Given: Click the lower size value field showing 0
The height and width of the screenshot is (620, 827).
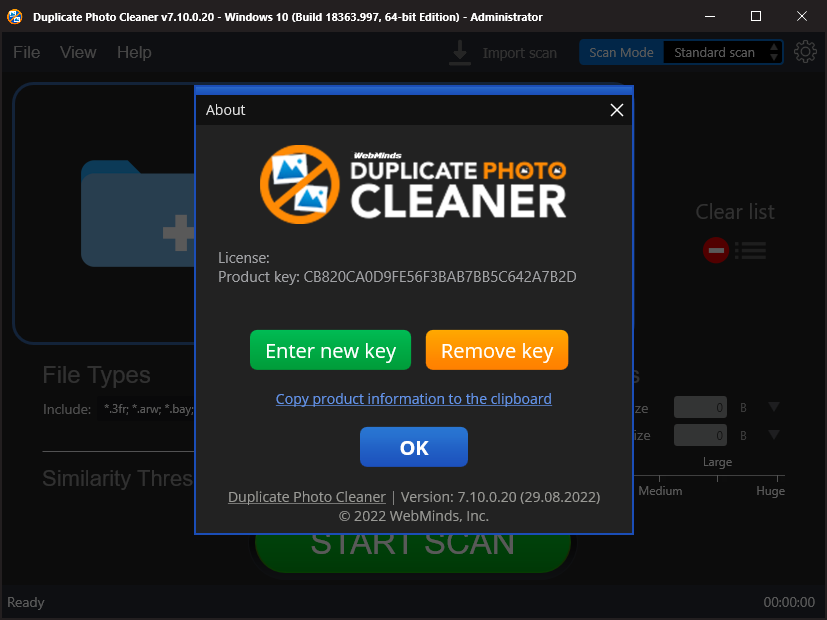Looking at the screenshot, I should point(700,435).
